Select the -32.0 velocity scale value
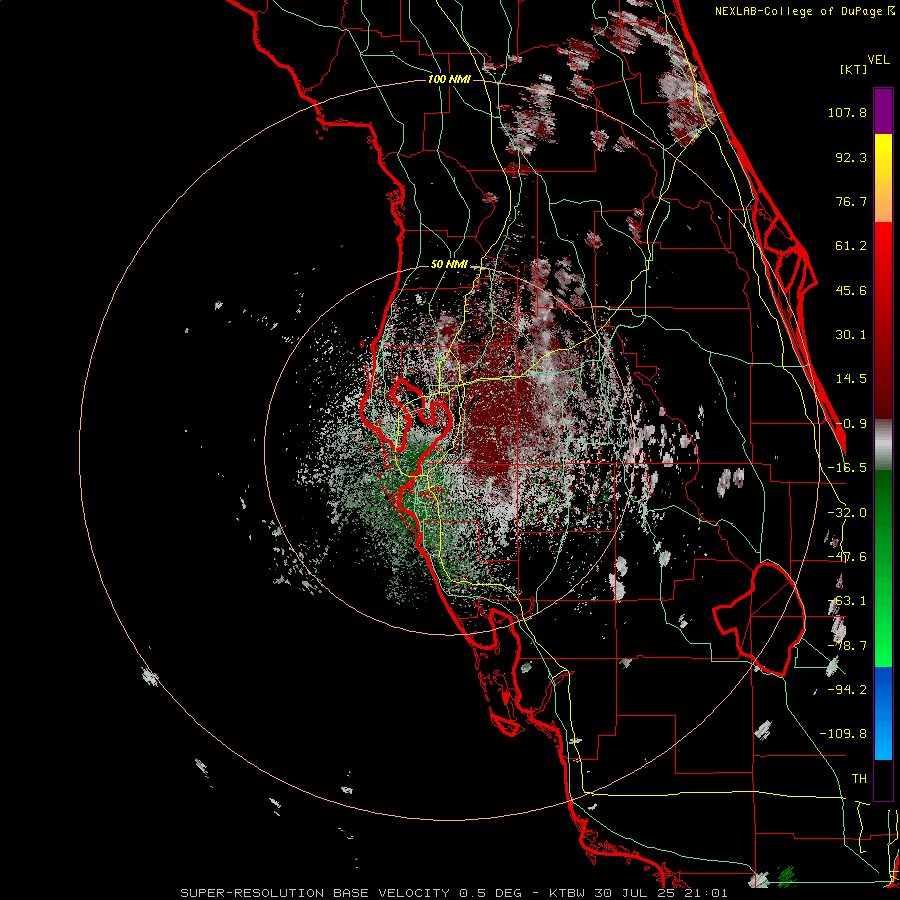The width and height of the screenshot is (900, 900). [x=847, y=513]
